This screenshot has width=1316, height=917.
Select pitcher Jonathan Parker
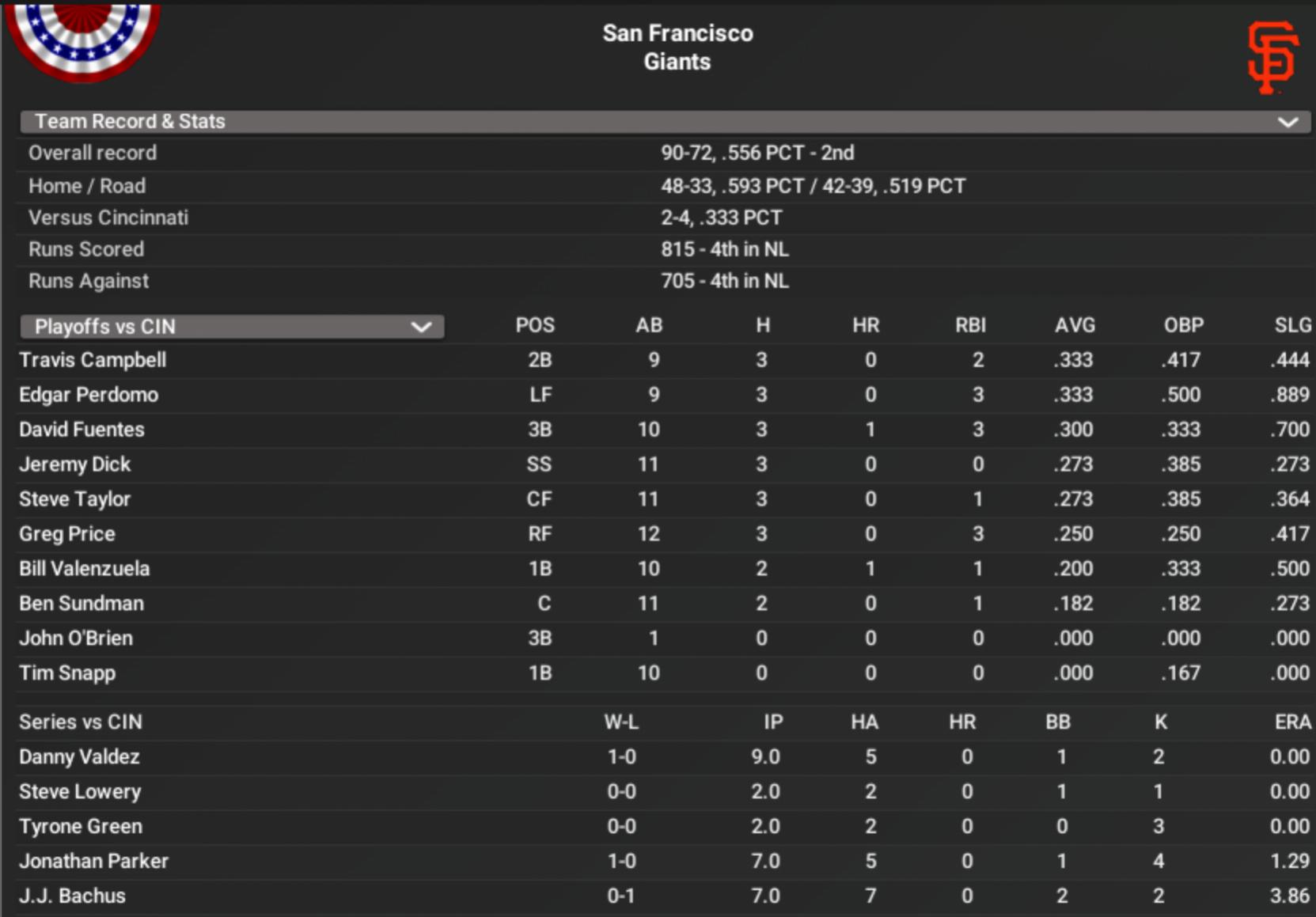(93, 862)
